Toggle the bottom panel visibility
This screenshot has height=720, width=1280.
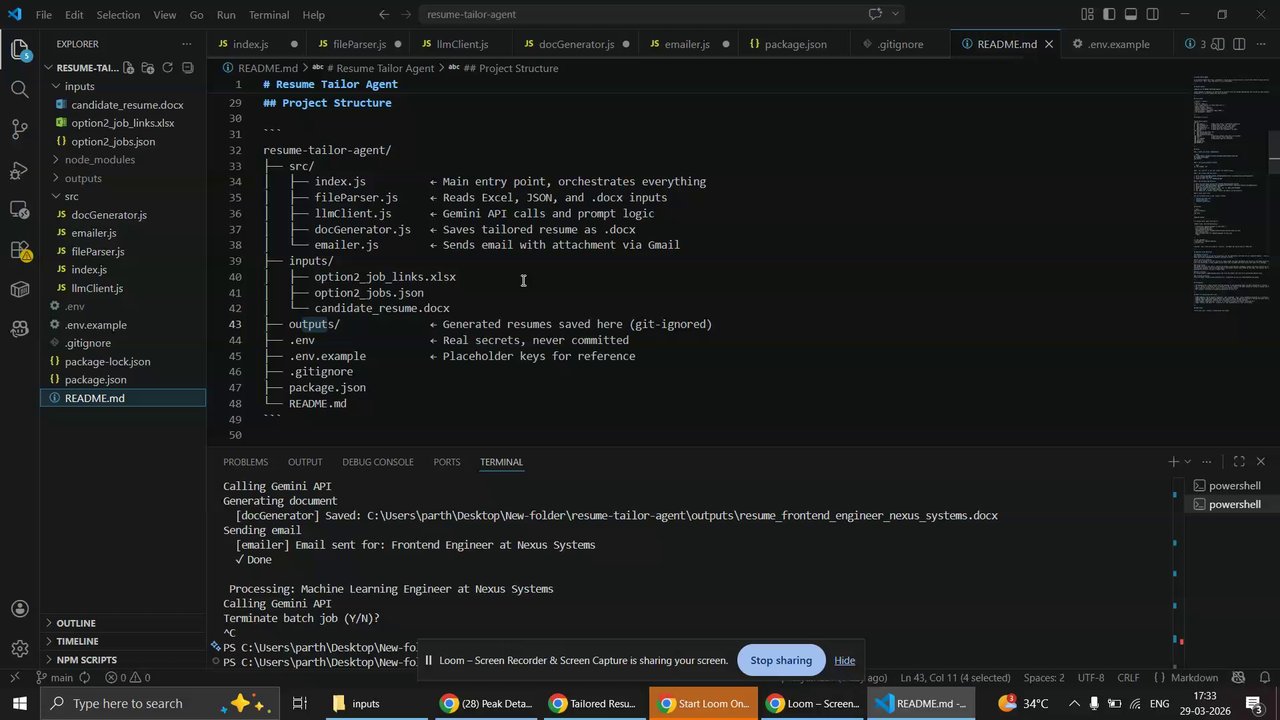point(1131,14)
